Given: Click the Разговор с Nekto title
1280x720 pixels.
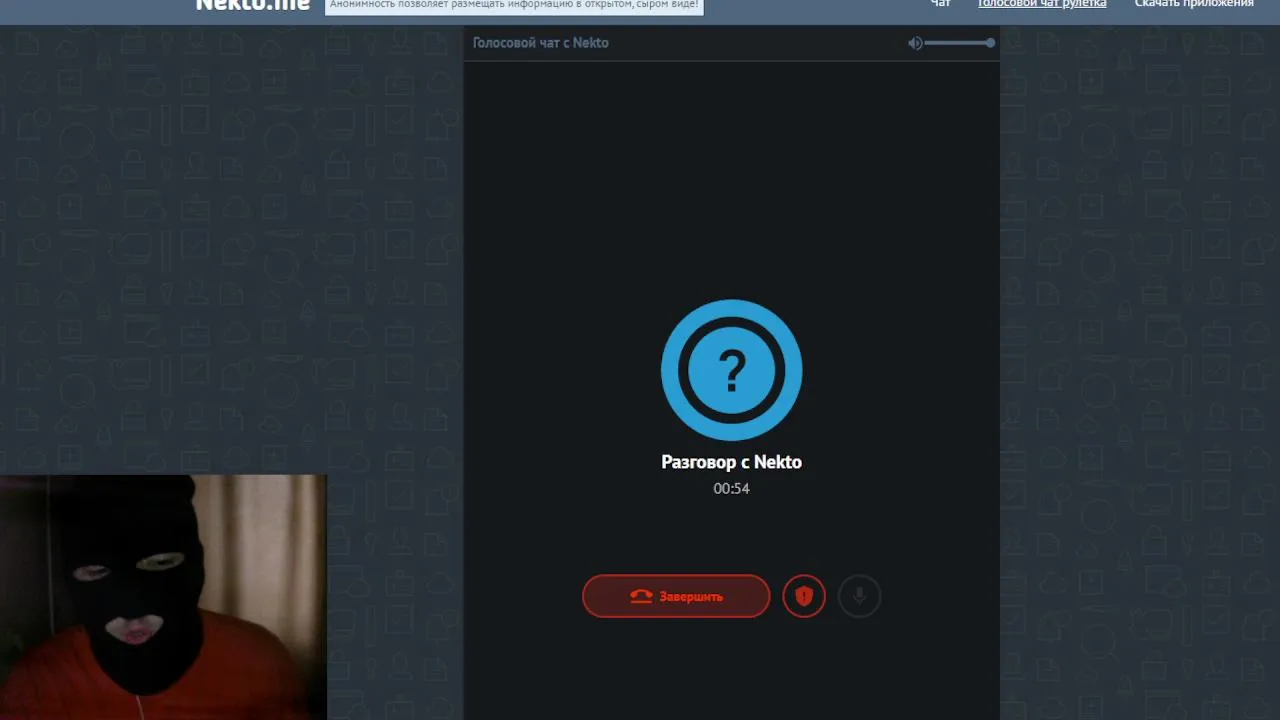Looking at the screenshot, I should 732,462.
